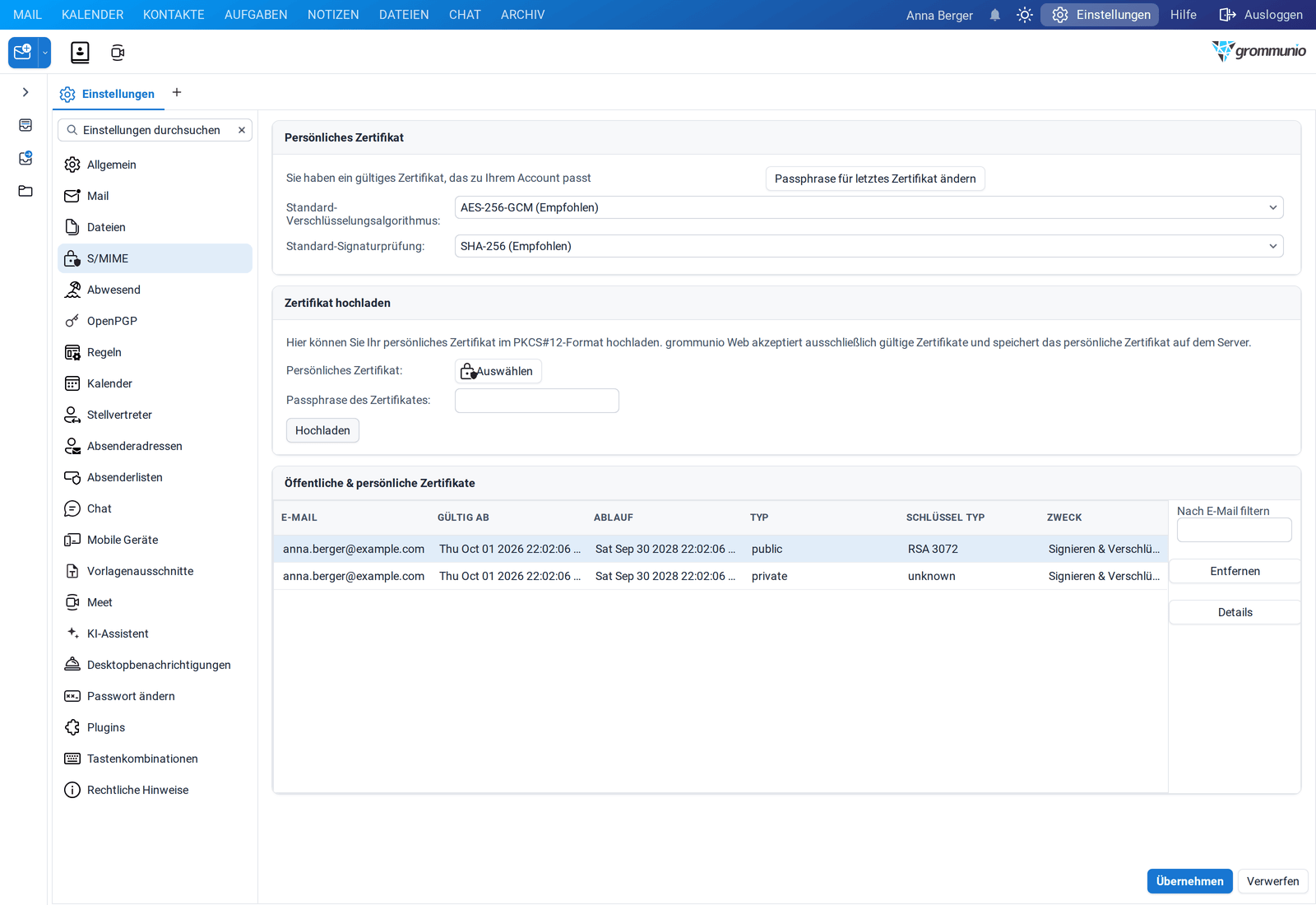
Task: Click the Meet video icon in toolbar
Action: pyautogui.click(x=118, y=53)
